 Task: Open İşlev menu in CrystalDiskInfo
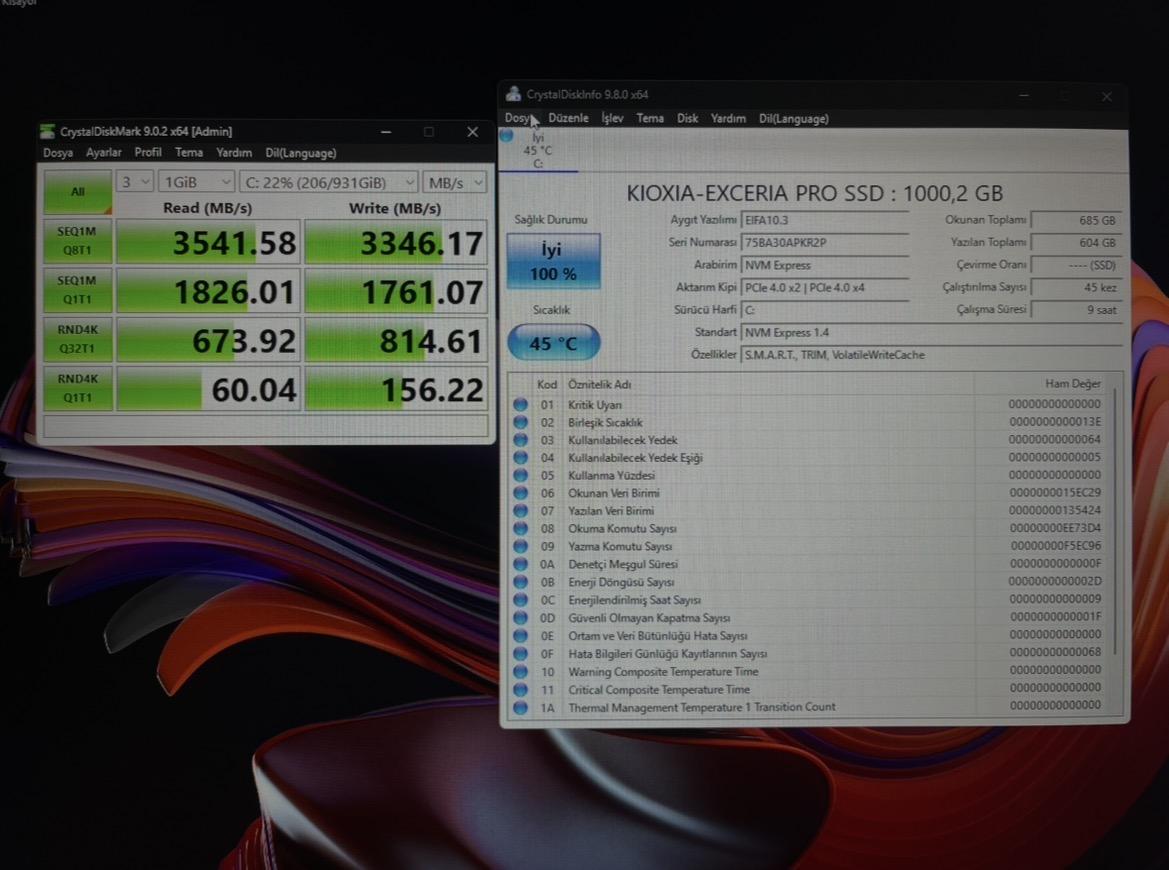[612, 119]
